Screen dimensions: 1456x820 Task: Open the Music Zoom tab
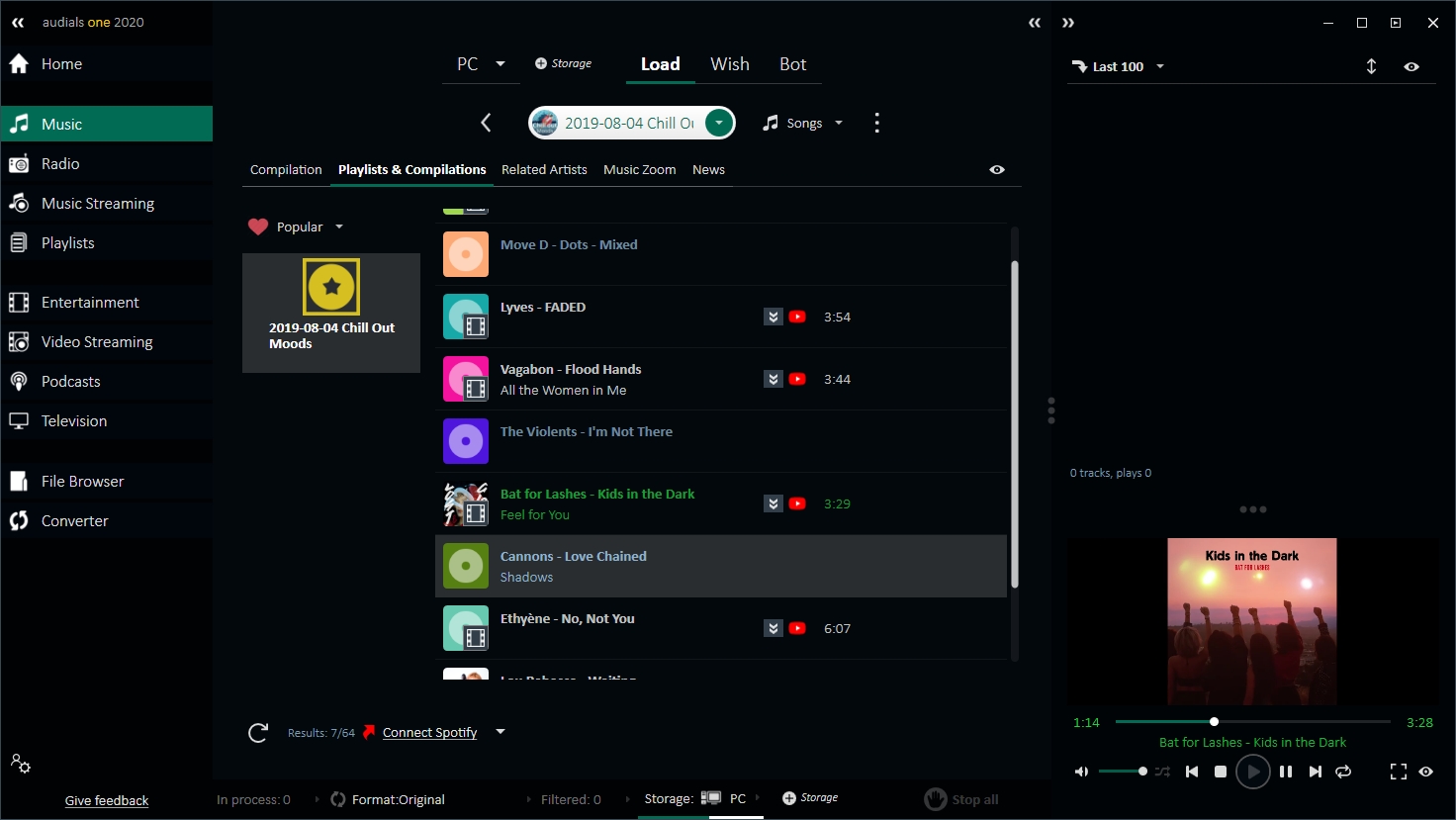[640, 170]
